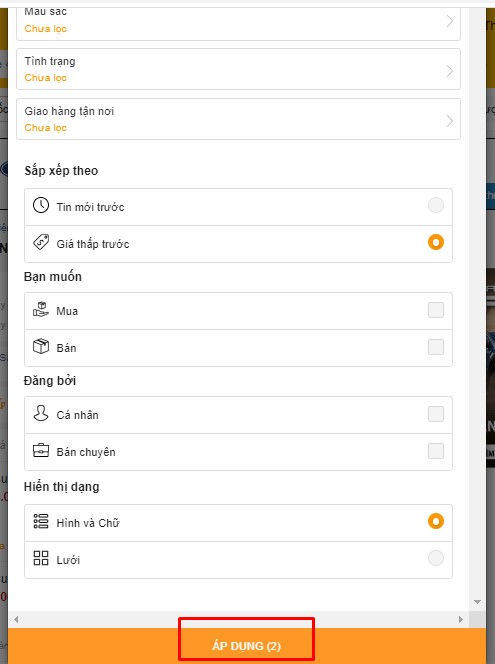Click the list-view icon beside Hình và Chữ
The height and width of the screenshot is (664, 495).
[41, 521]
